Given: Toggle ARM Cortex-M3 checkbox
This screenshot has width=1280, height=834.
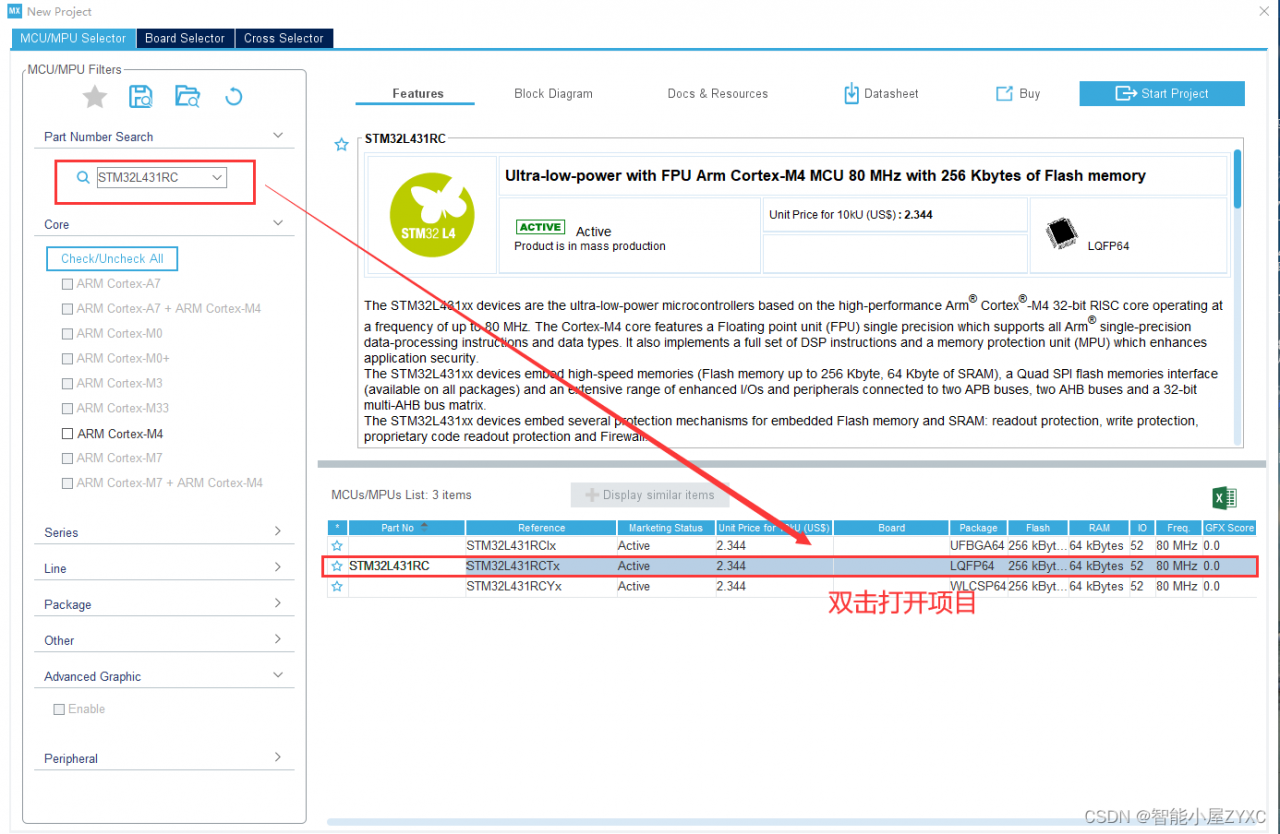Looking at the screenshot, I should click(67, 384).
